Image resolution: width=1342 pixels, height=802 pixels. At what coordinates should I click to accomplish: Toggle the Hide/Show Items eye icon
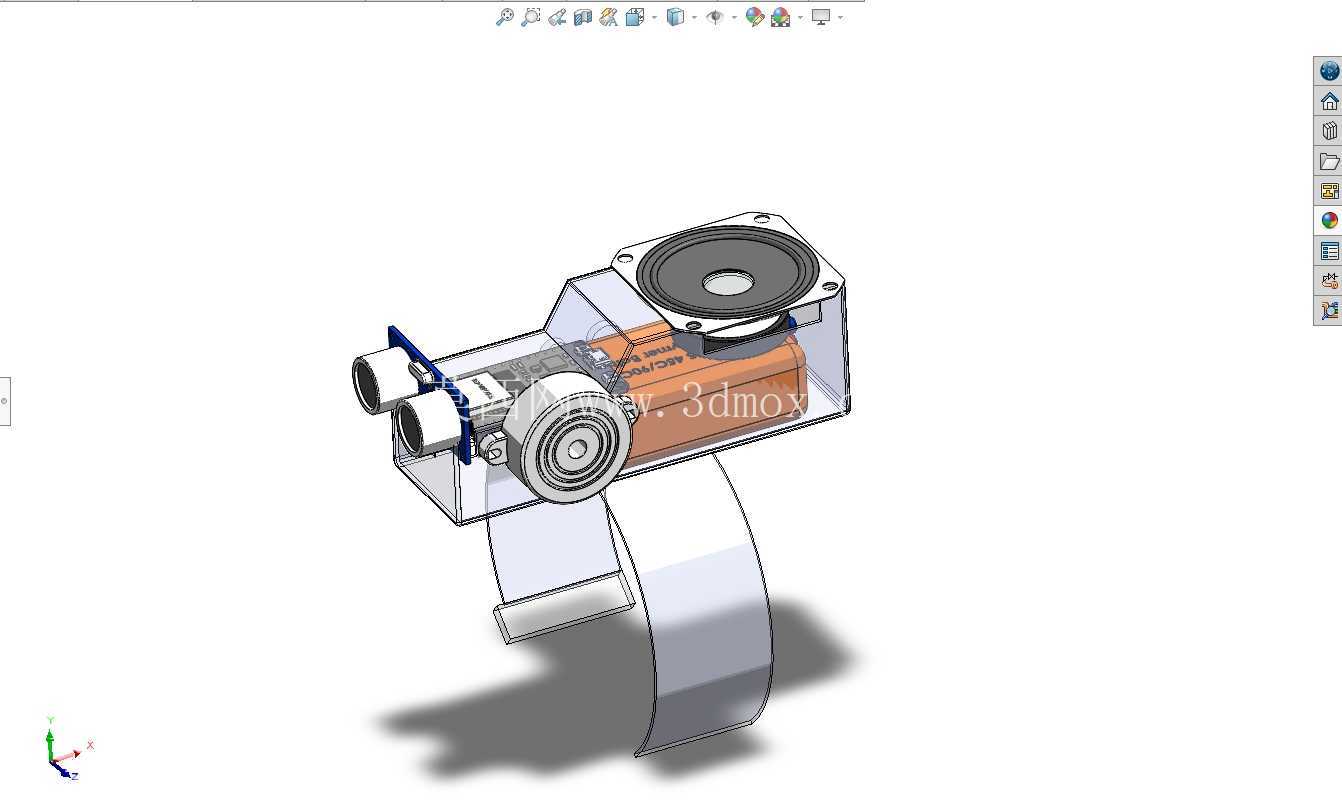tap(715, 17)
